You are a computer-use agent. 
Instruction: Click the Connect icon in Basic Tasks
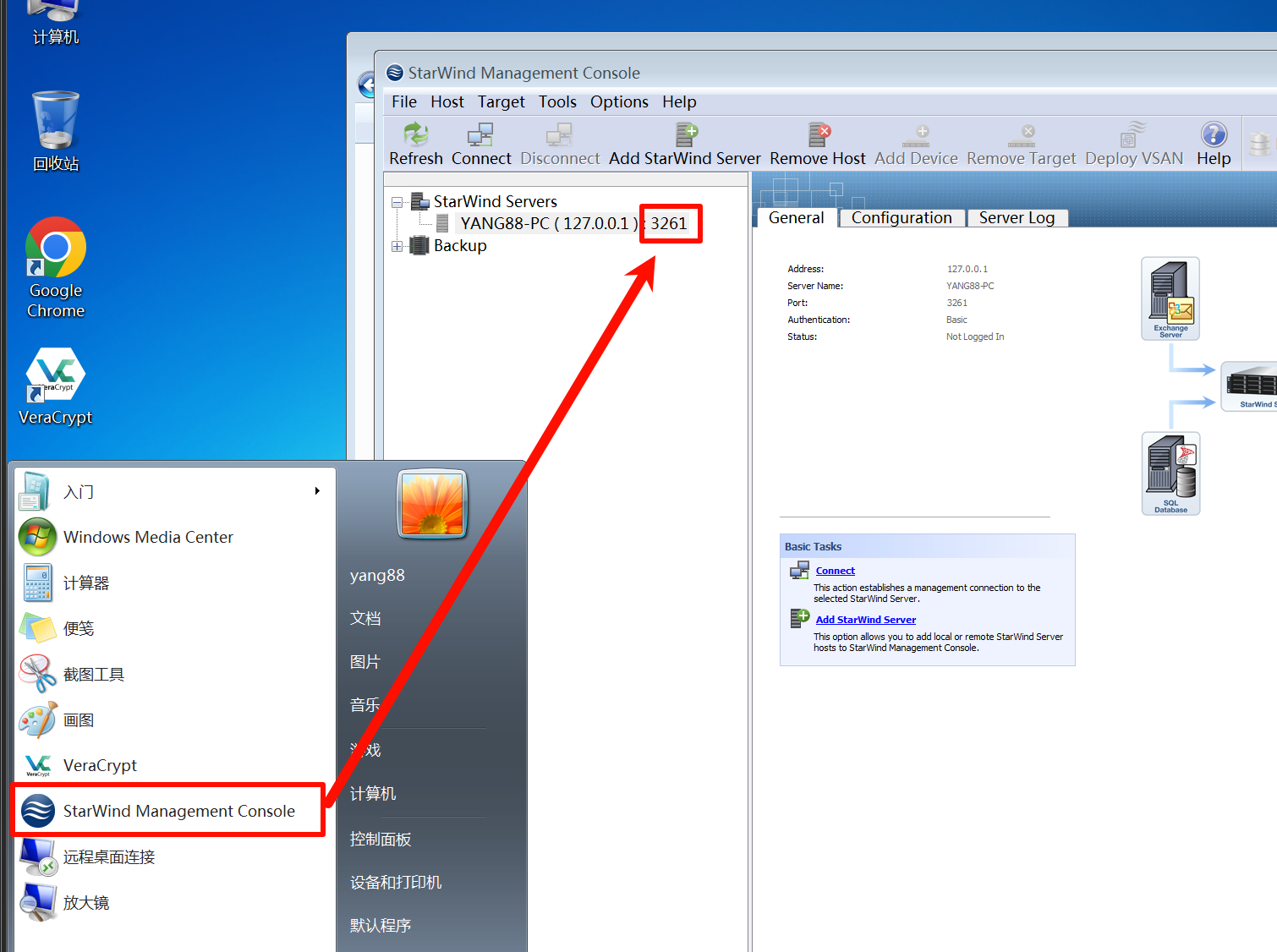[x=799, y=571]
